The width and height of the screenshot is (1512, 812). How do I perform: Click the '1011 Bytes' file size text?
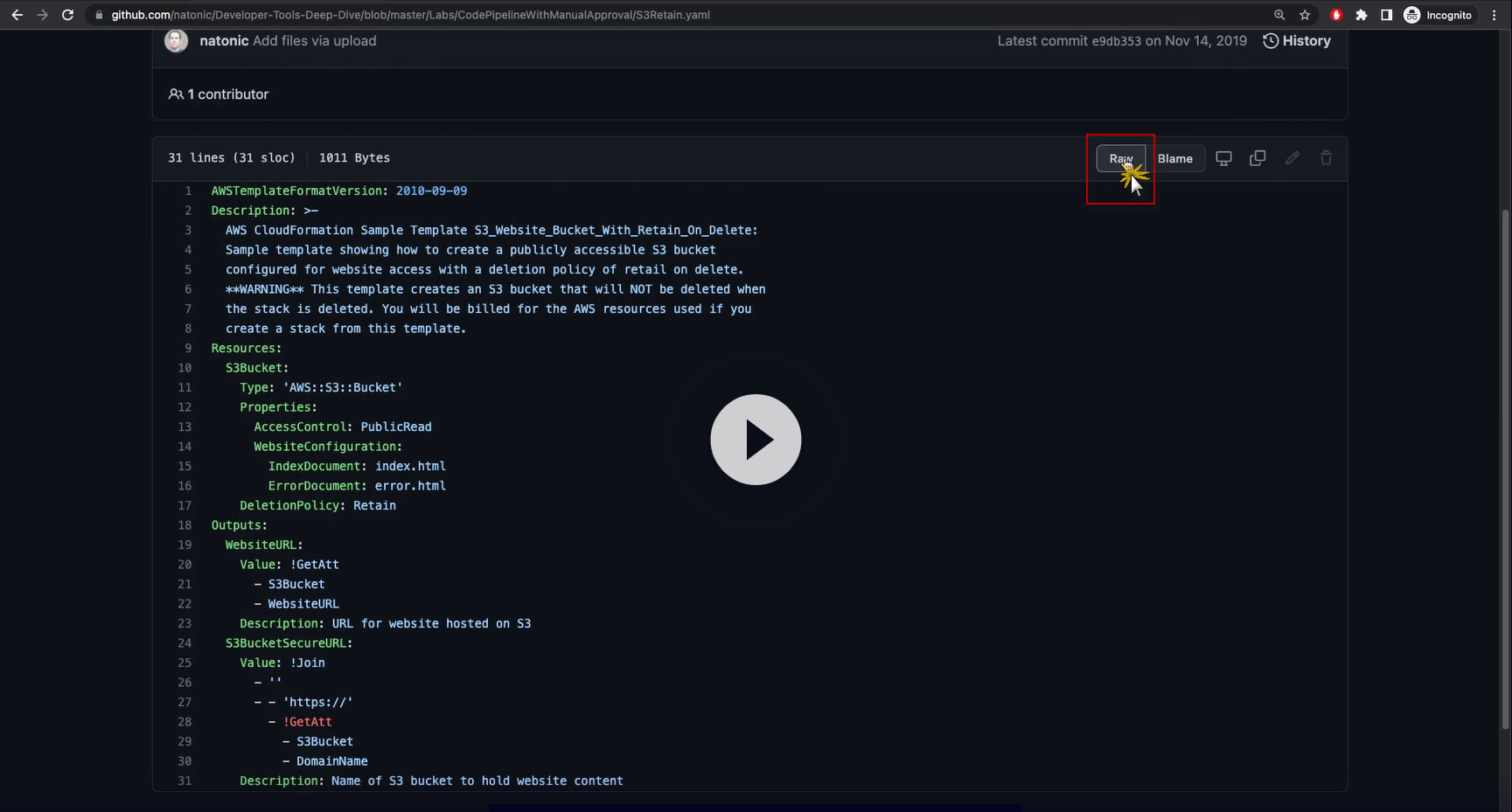[354, 158]
